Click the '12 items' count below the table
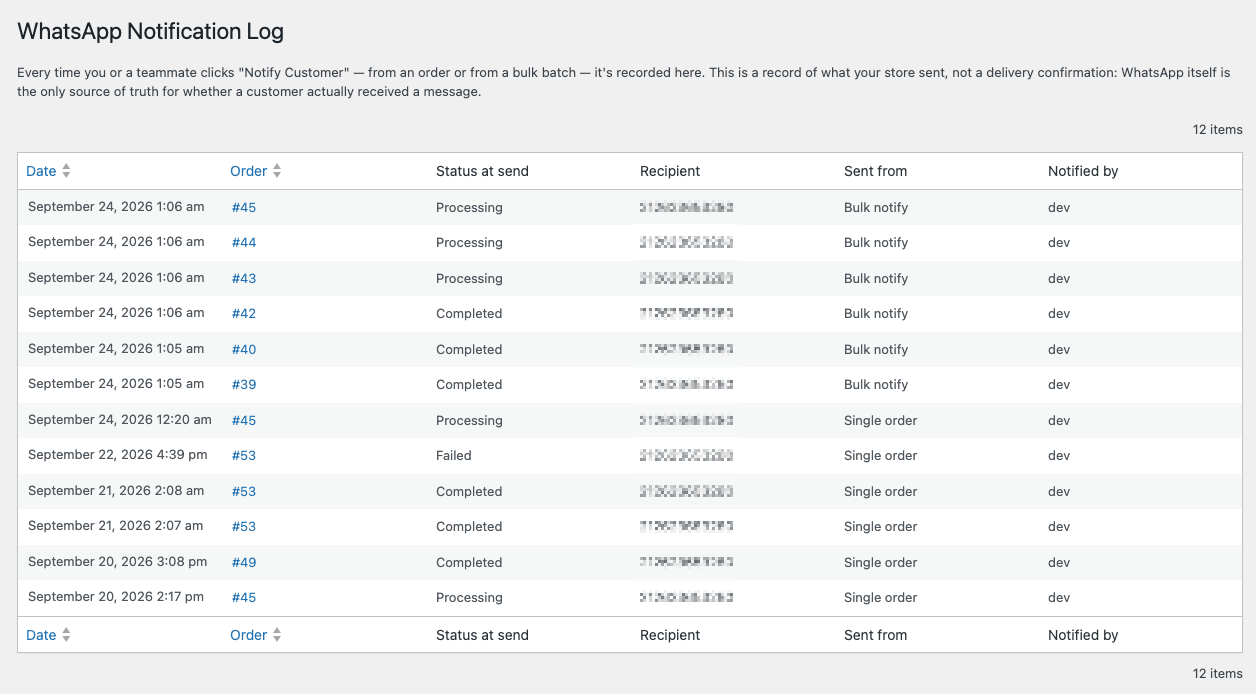The width and height of the screenshot is (1256, 694). click(x=1217, y=673)
